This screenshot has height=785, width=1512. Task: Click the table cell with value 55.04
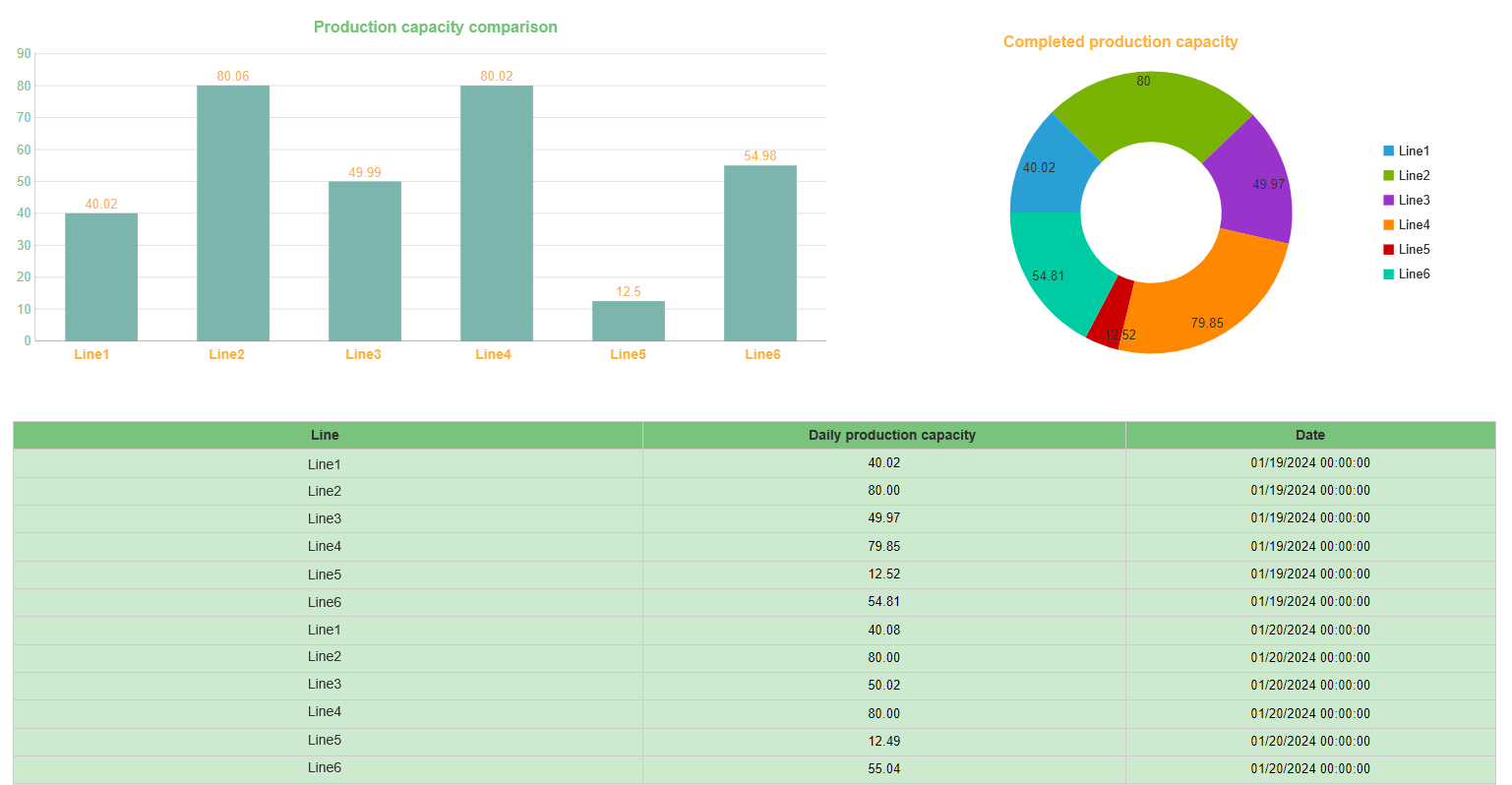(x=883, y=769)
